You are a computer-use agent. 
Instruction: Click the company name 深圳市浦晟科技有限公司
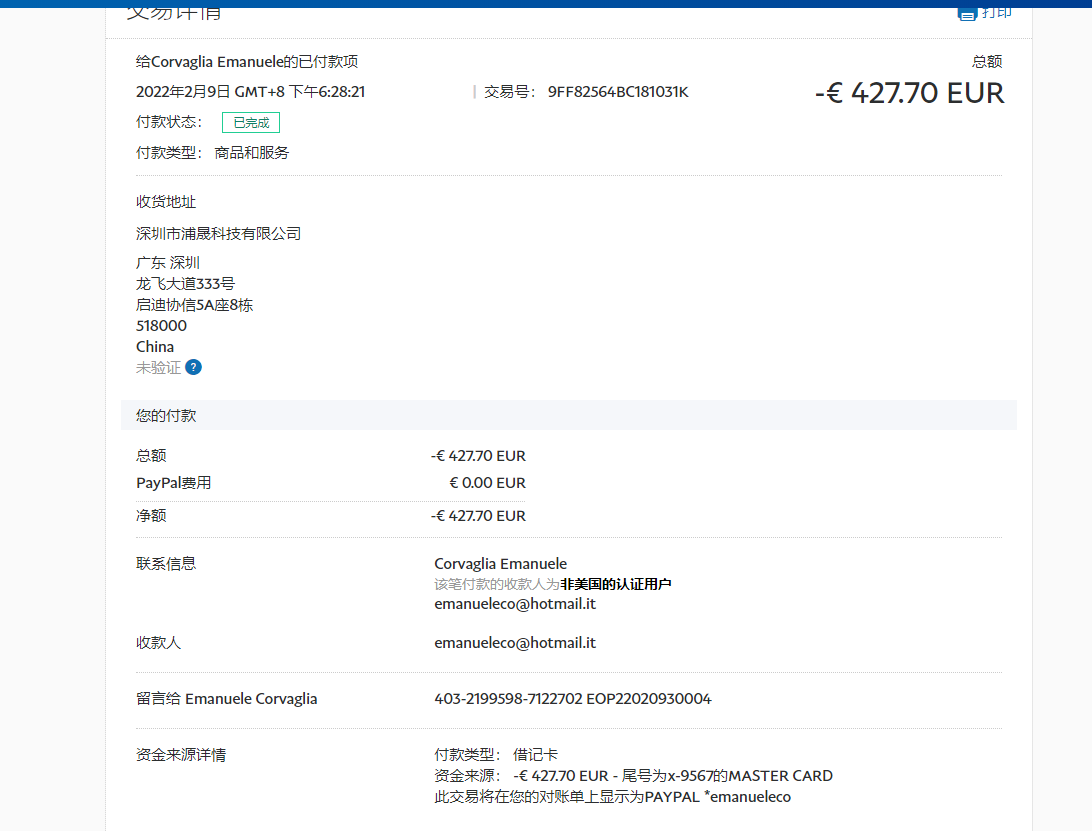click(x=218, y=234)
